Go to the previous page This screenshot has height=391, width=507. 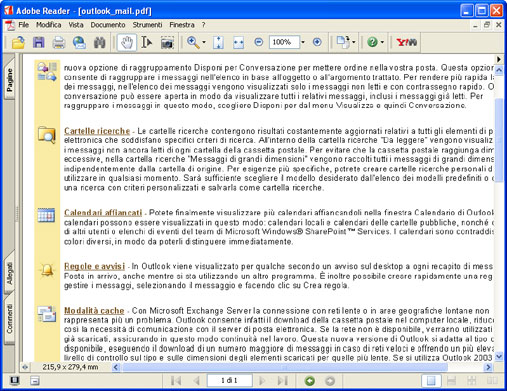point(197,380)
